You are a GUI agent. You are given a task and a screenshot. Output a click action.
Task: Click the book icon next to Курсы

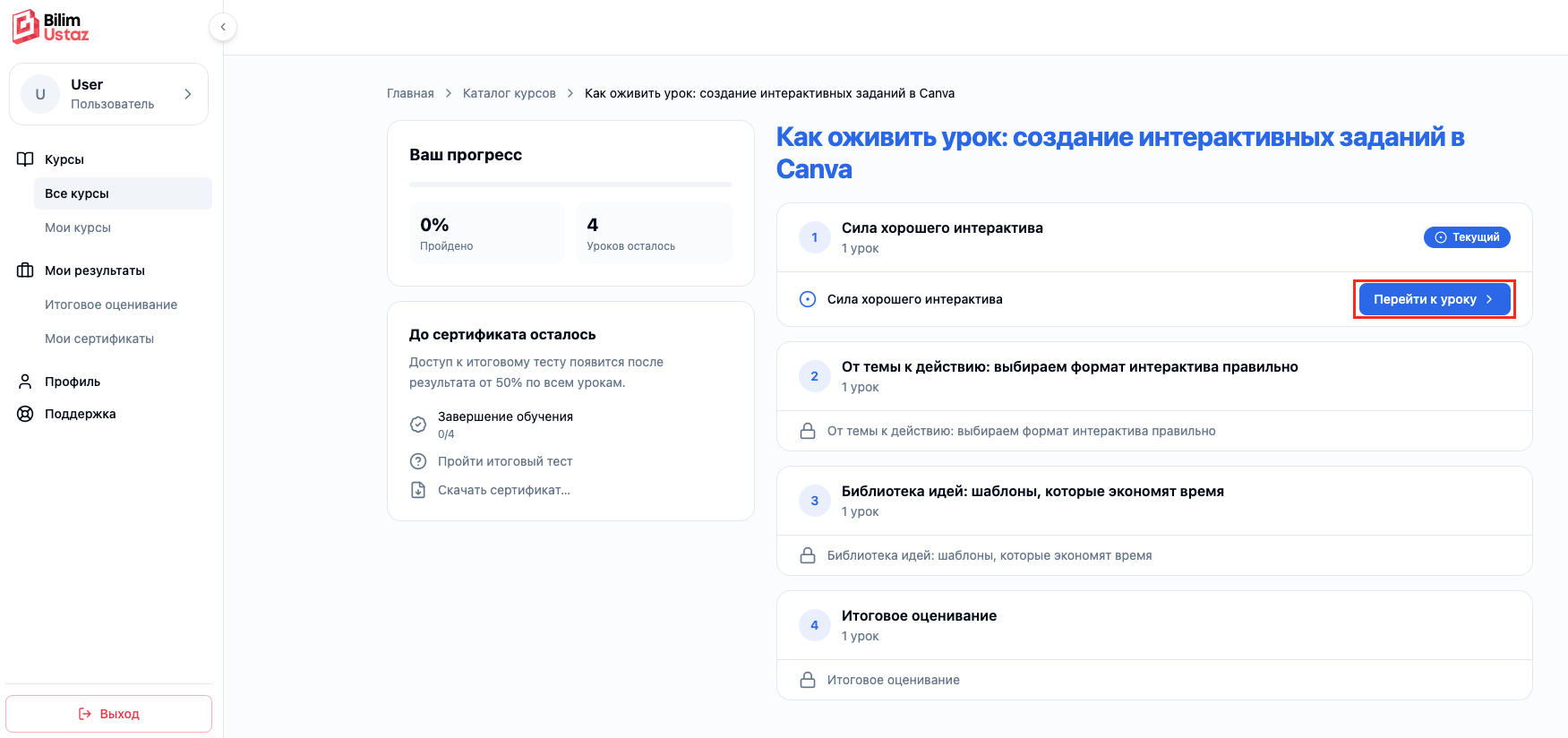coord(25,159)
